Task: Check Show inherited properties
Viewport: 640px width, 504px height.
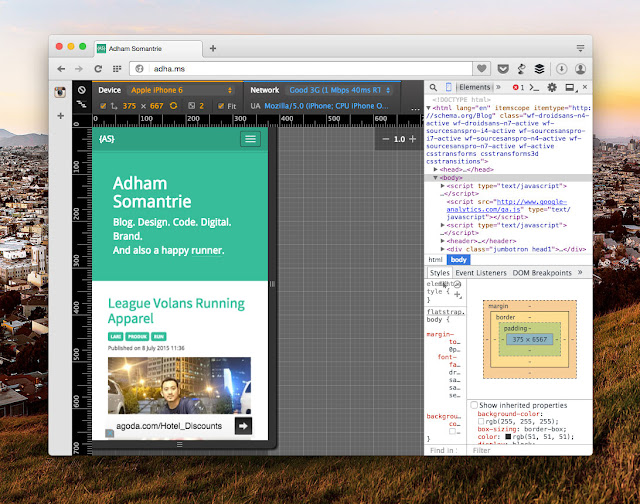Action: [474, 405]
